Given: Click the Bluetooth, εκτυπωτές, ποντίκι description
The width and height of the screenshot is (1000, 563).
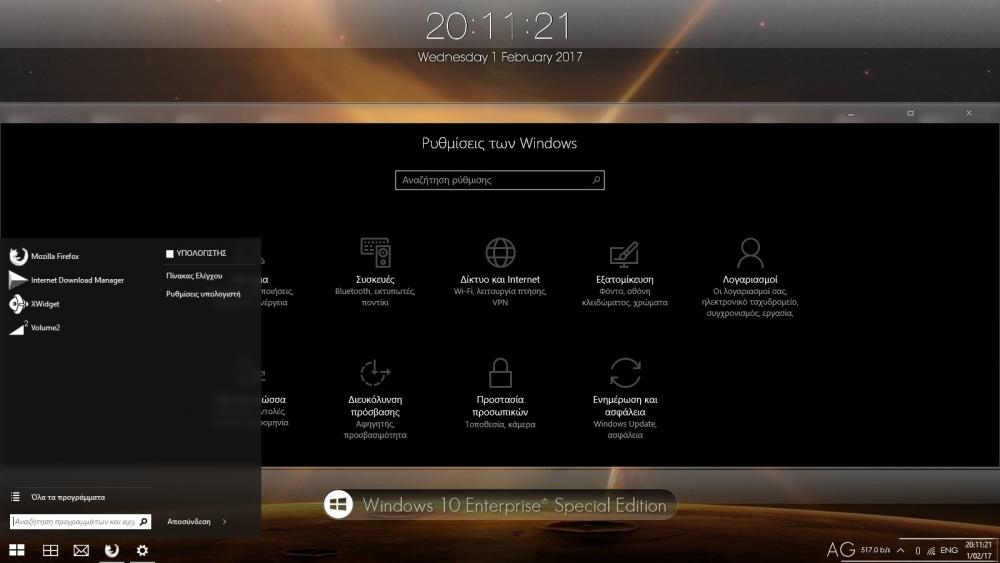Looking at the screenshot, I should click(375, 296).
